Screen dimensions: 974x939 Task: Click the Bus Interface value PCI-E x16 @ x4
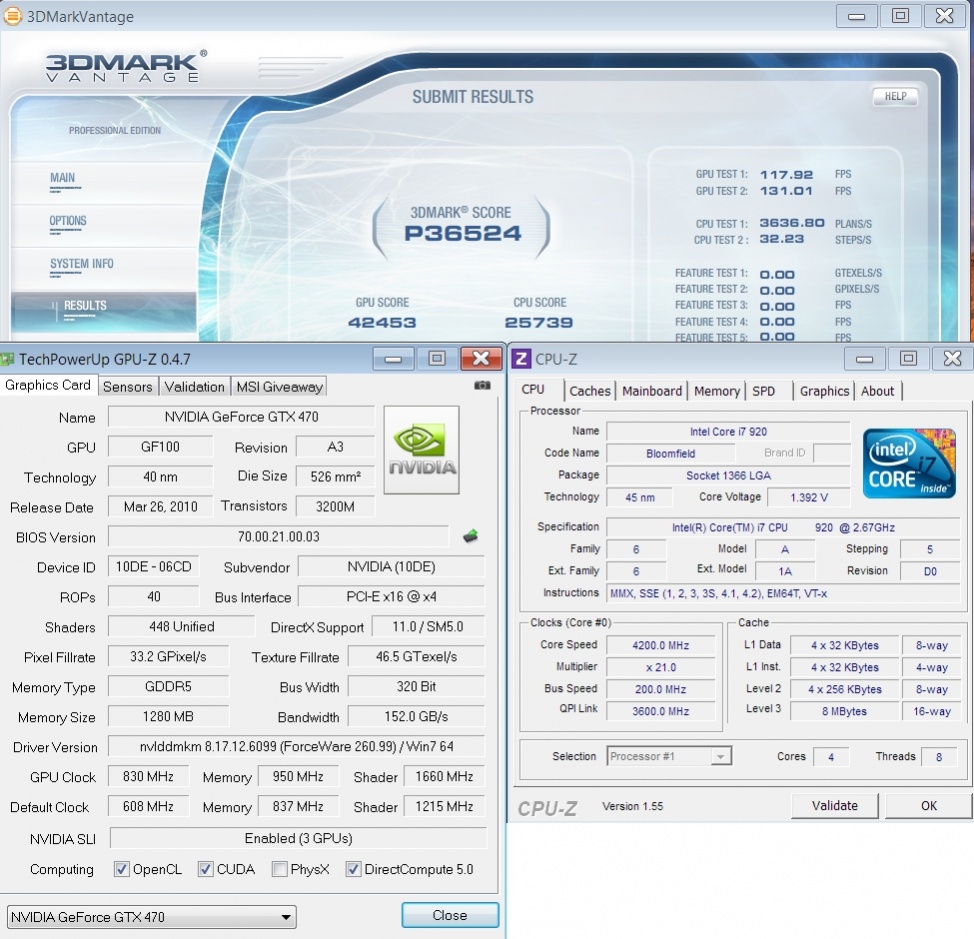pos(391,596)
